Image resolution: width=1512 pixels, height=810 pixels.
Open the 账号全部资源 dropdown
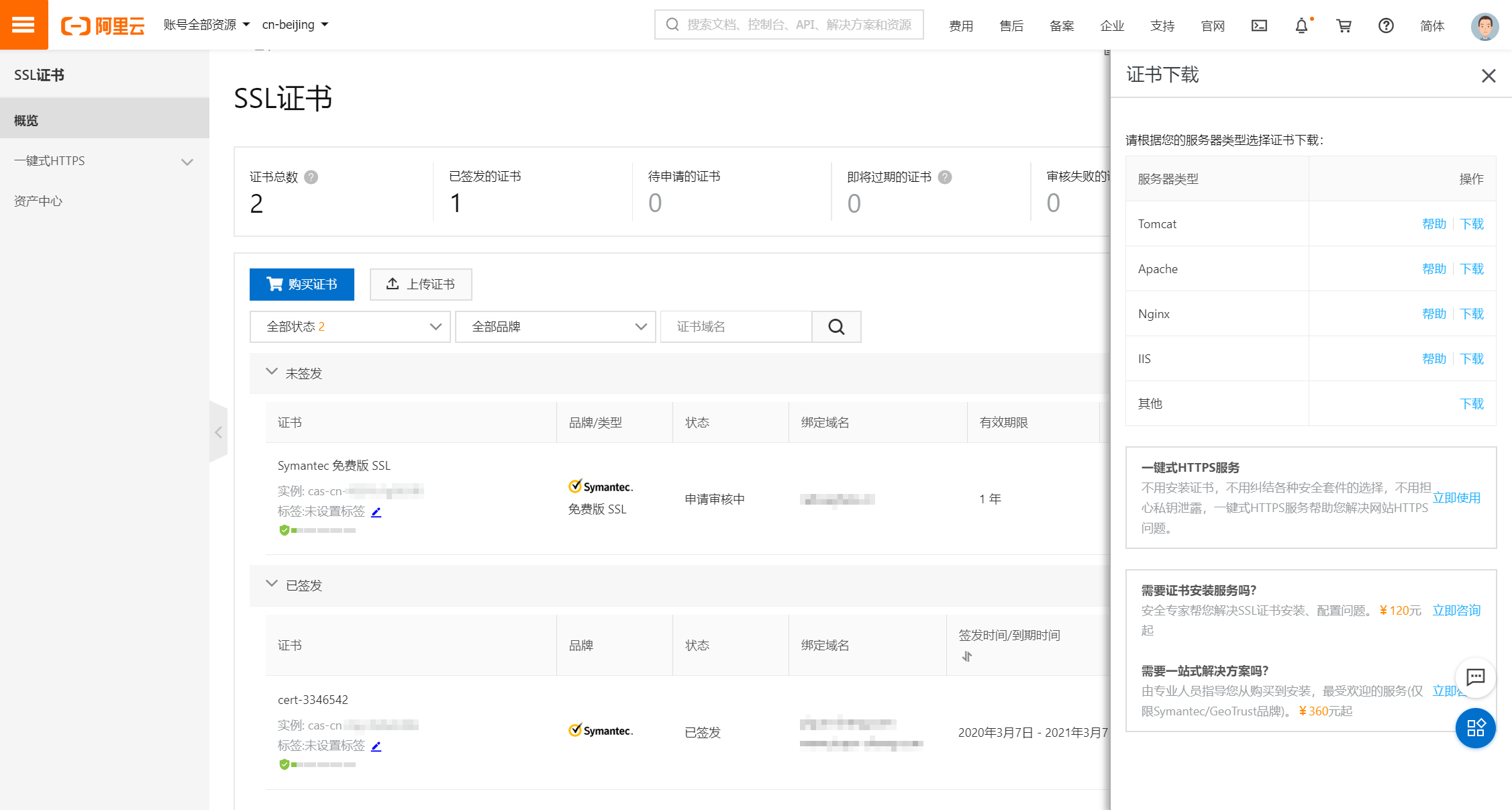(207, 25)
